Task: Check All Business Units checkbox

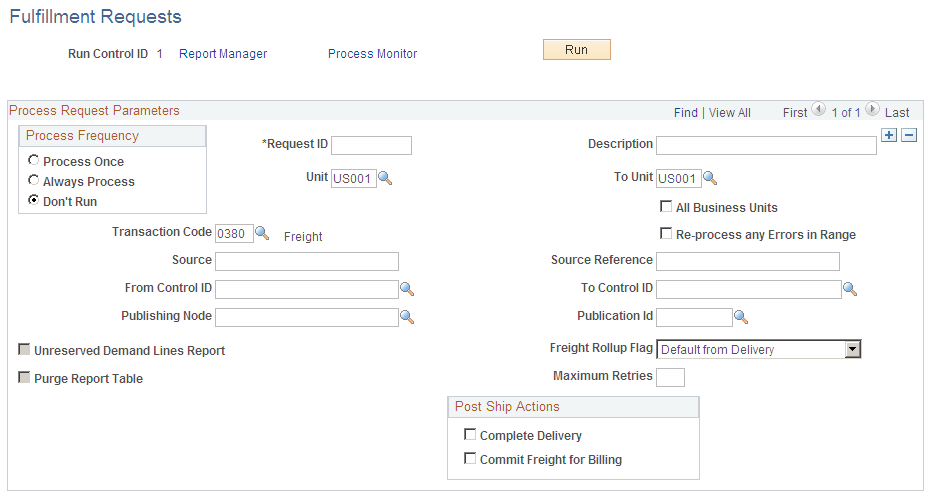Action: click(x=666, y=206)
